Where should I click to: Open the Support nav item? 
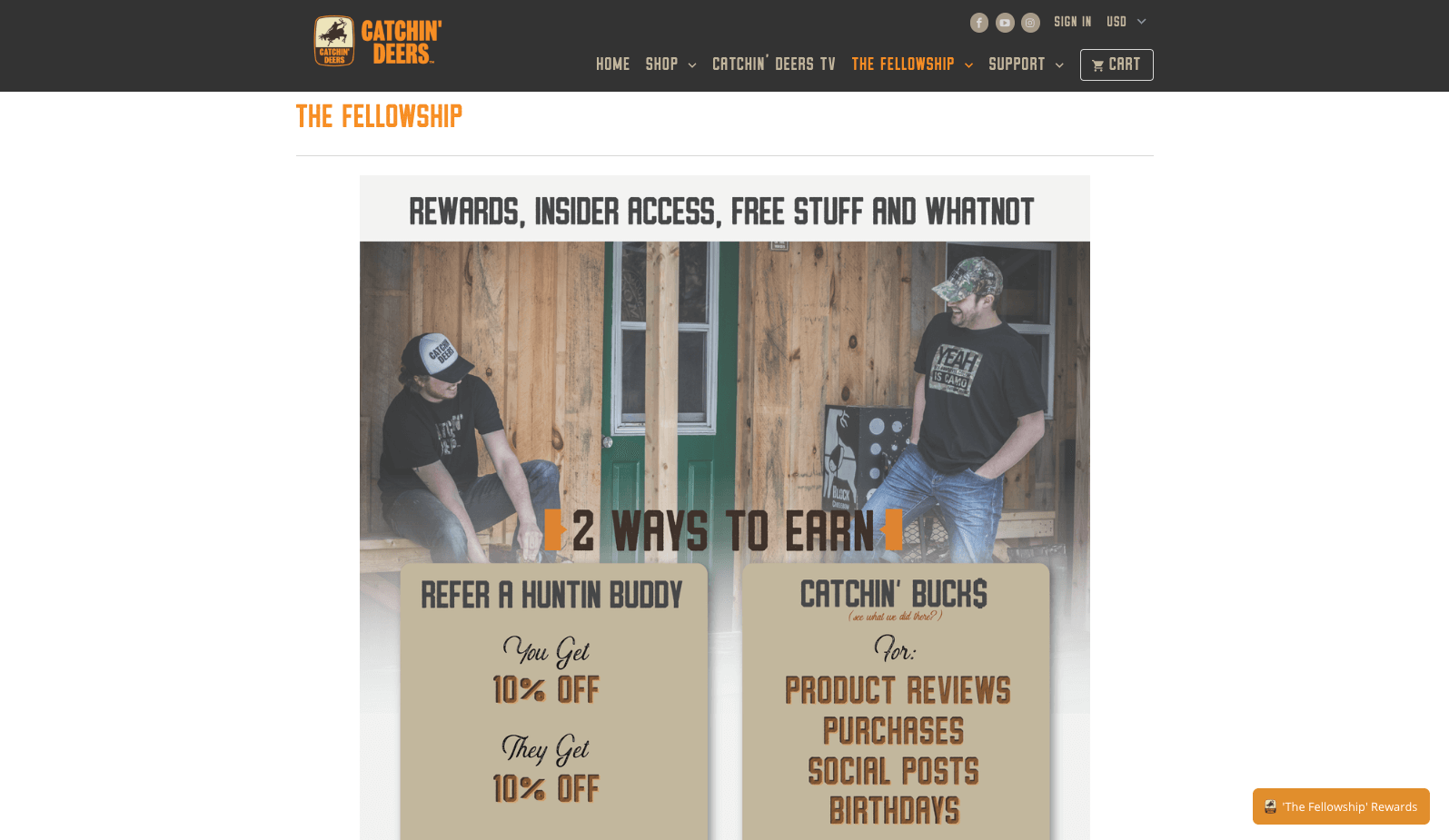click(1017, 64)
